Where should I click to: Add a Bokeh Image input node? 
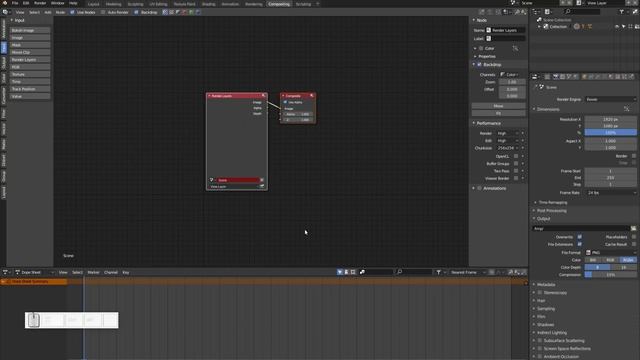[30, 30]
